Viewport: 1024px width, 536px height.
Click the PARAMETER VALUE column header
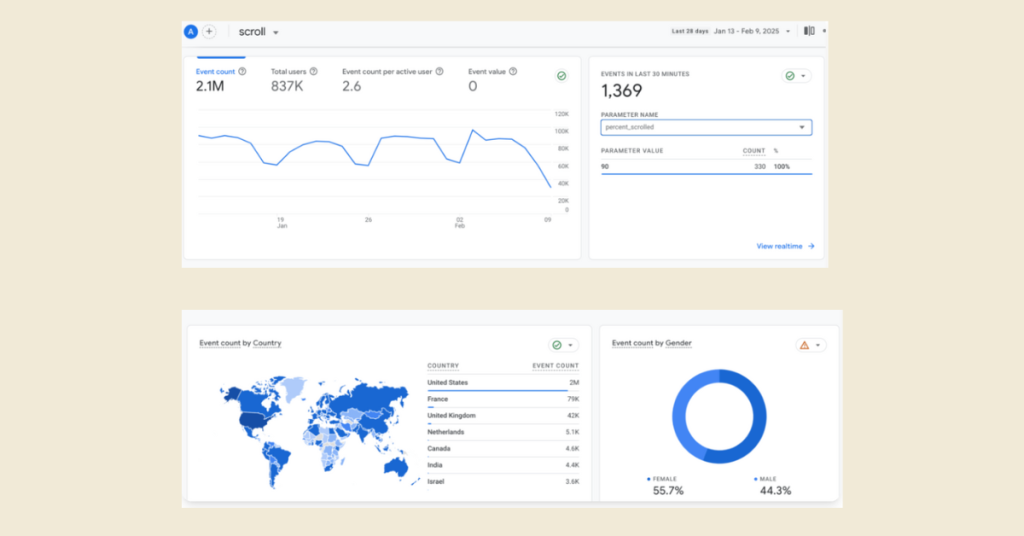click(x=632, y=151)
